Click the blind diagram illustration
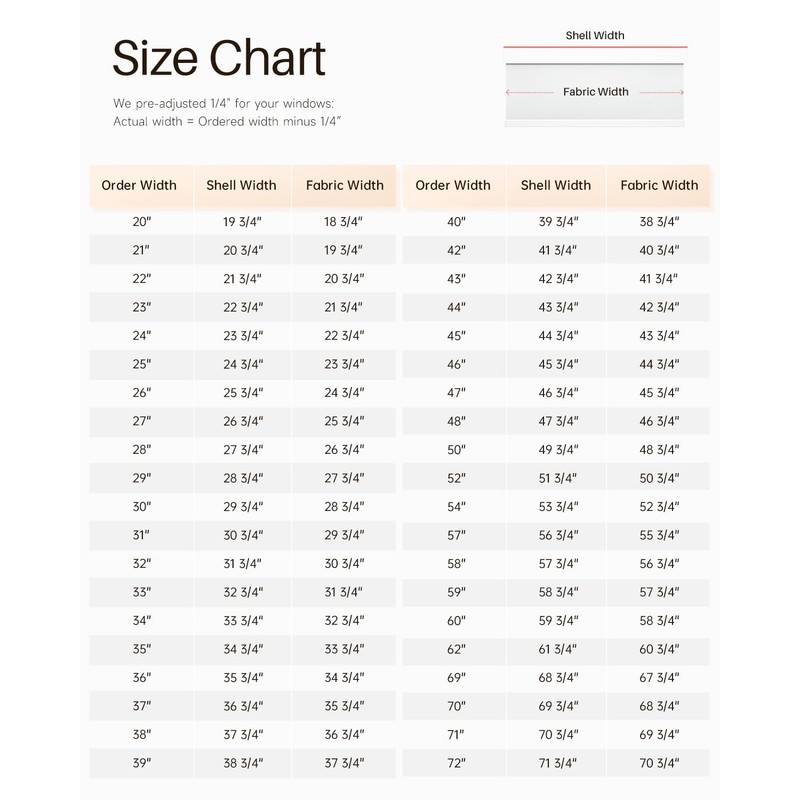The image size is (800, 800). coord(595,90)
